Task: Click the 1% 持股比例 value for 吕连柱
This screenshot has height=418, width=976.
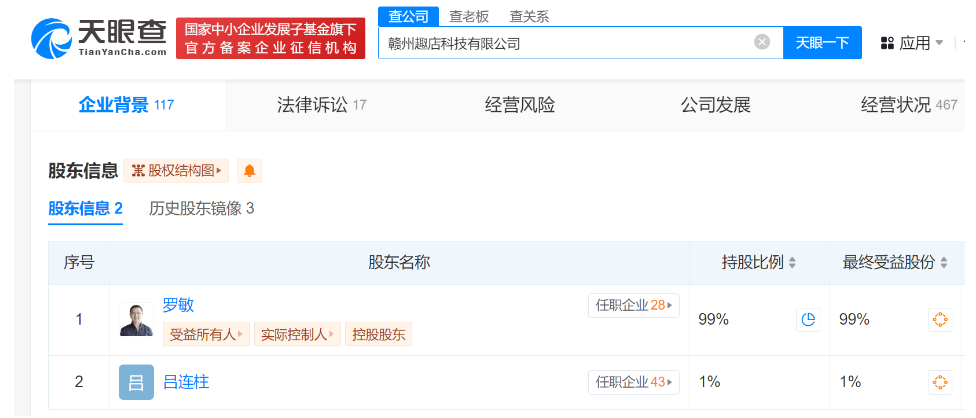Action: tap(710, 382)
